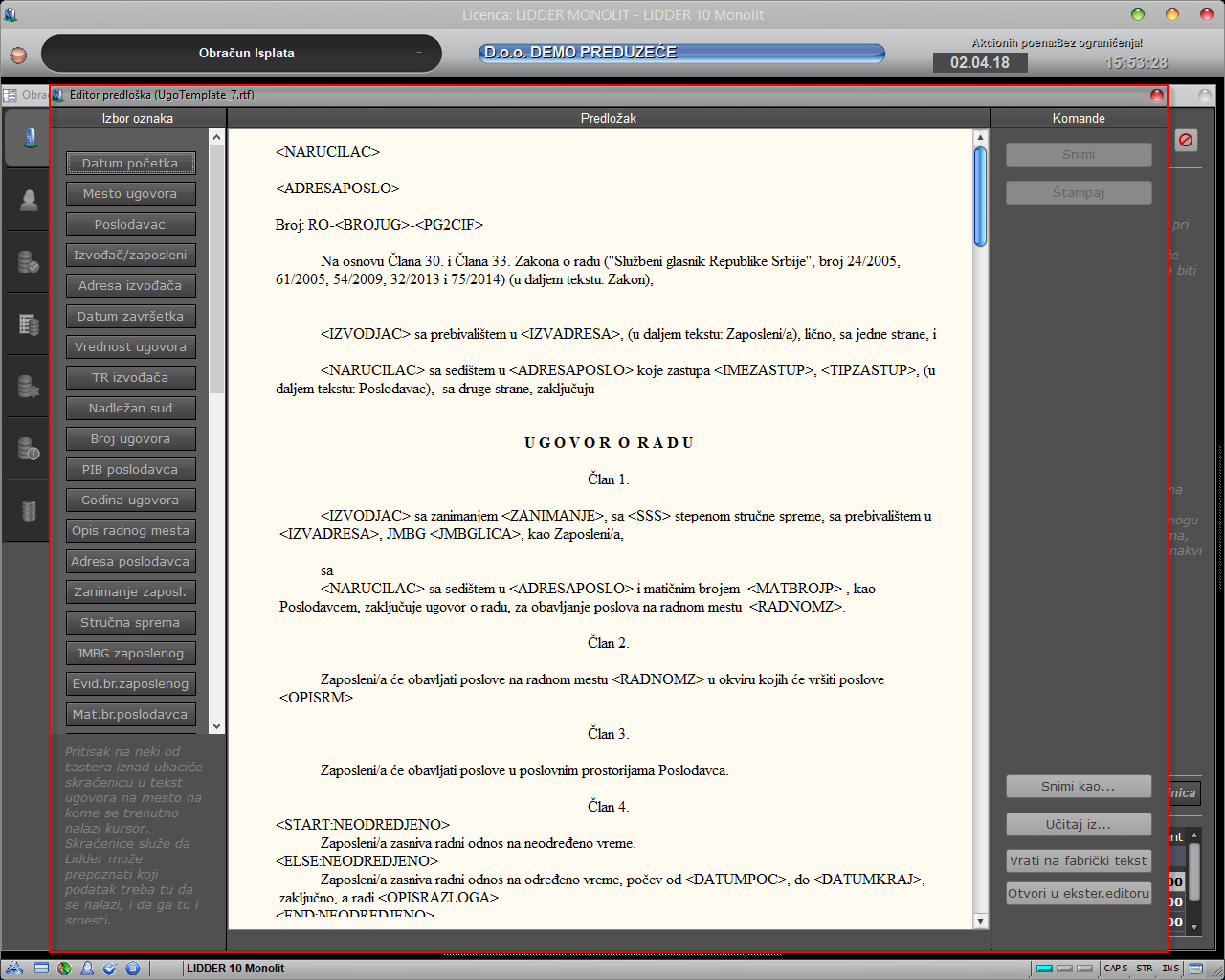
Task: Insert the Vrednost ugovora tag
Action: [130, 346]
